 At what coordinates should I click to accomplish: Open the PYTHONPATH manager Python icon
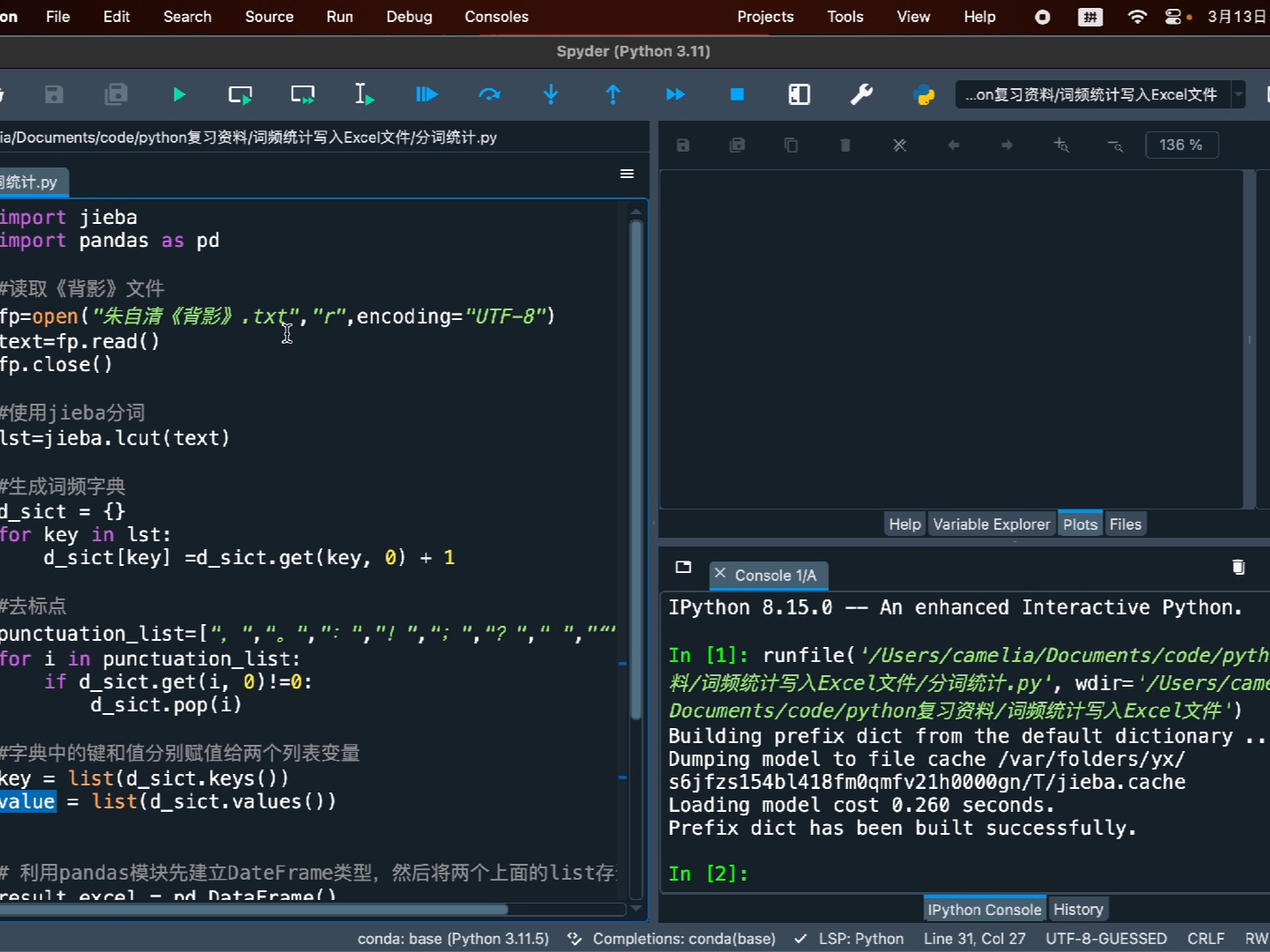click(x=924, y=94)
